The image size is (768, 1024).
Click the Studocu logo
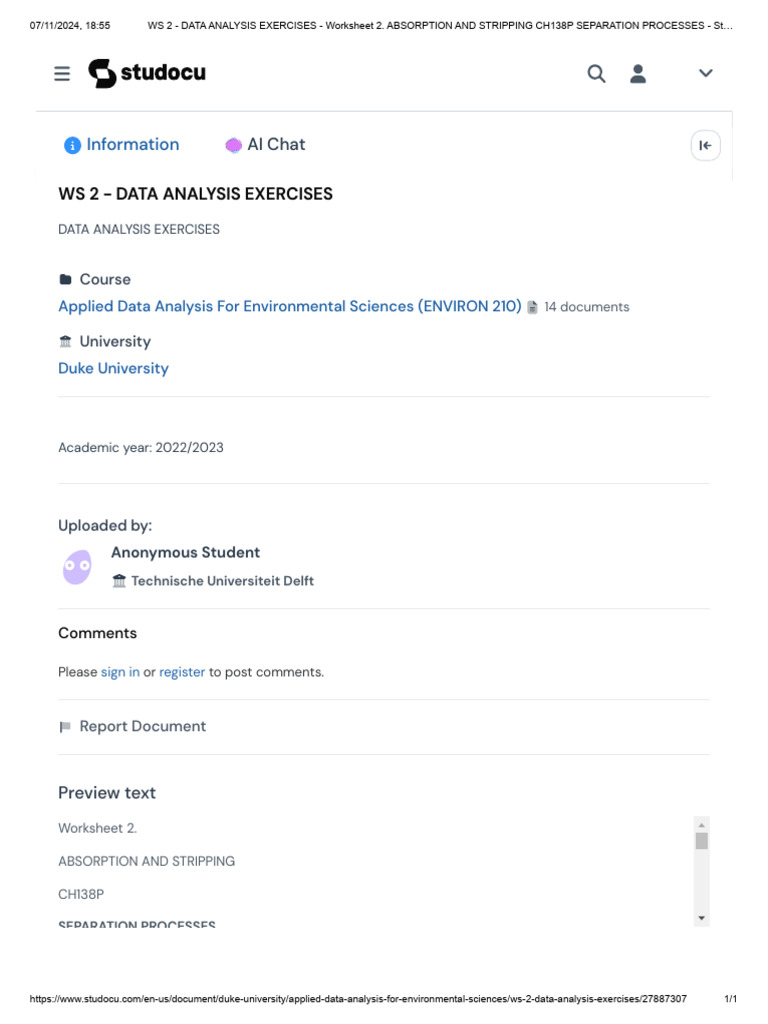(147, 73)
